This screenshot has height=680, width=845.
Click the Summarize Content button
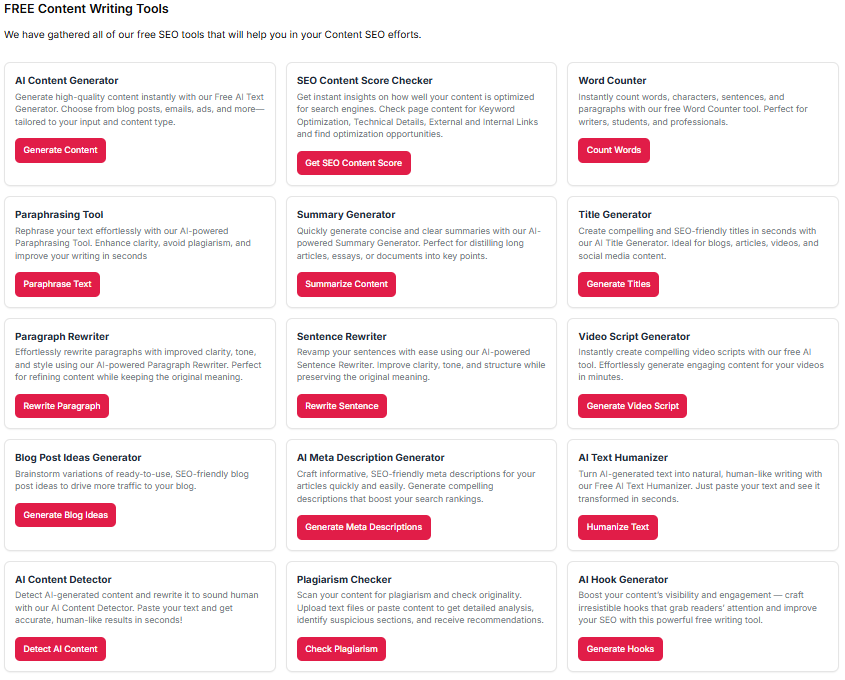[x=346, y=284]
